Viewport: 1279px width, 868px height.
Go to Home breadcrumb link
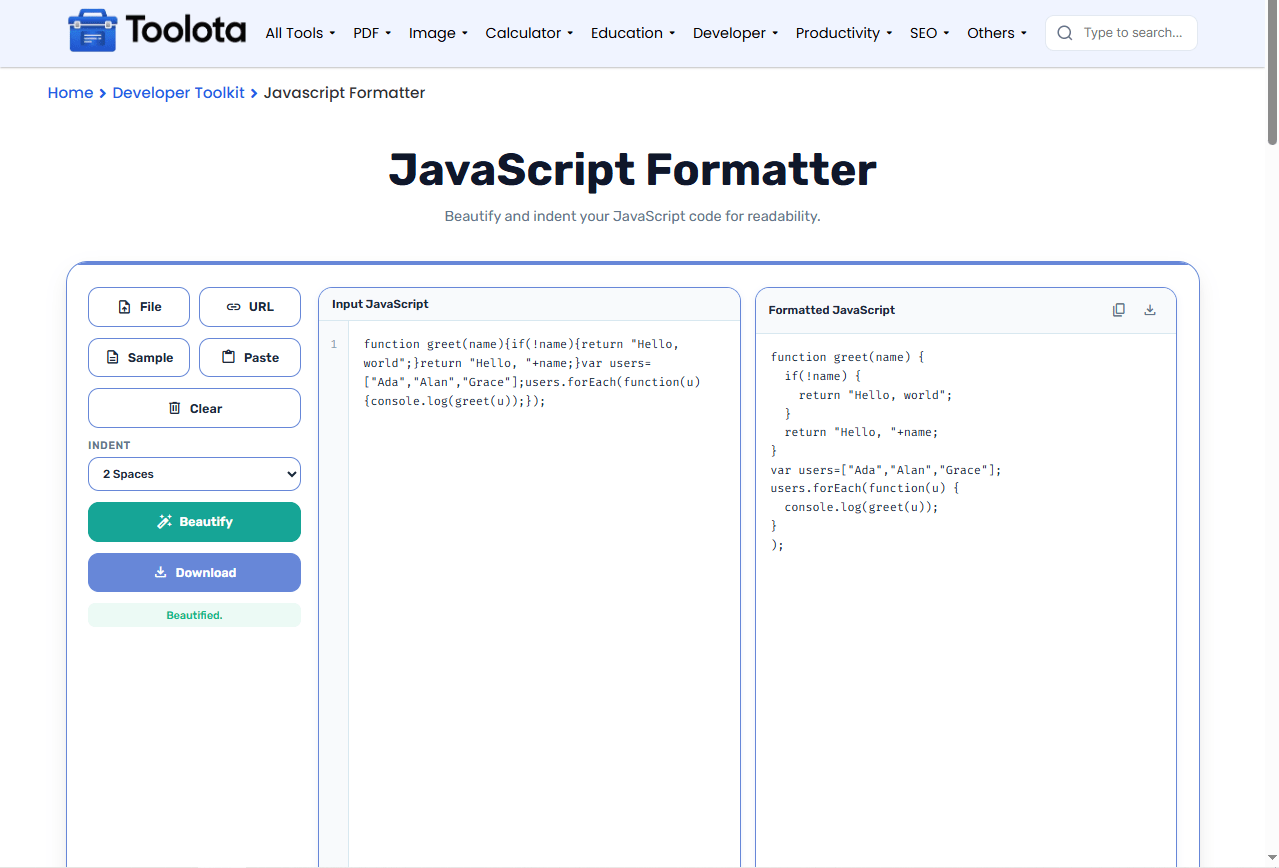[x=70, y=93]
